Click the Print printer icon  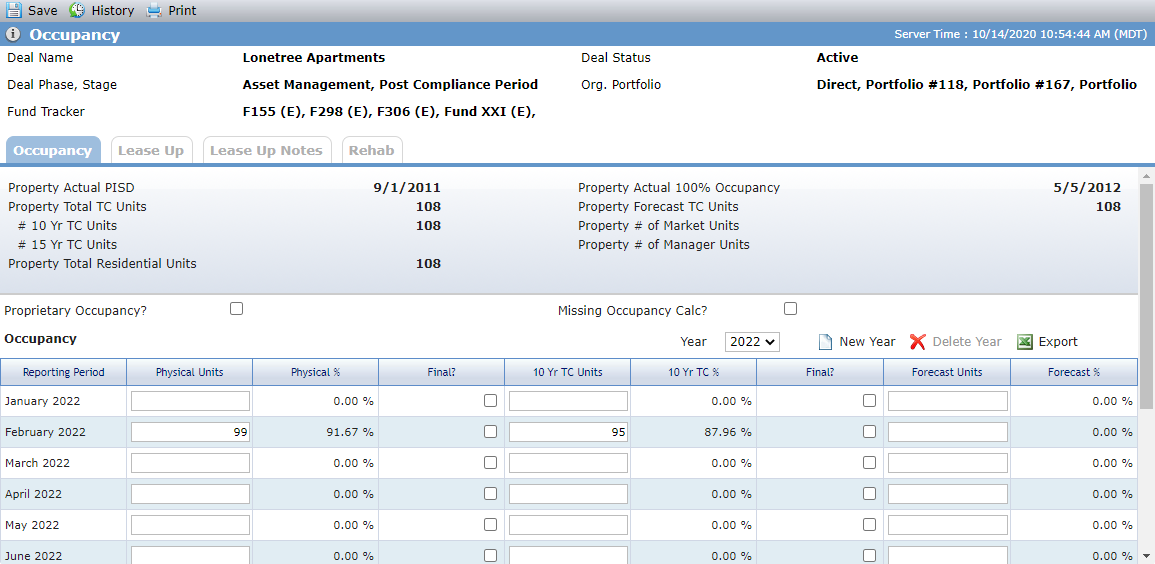153,10
